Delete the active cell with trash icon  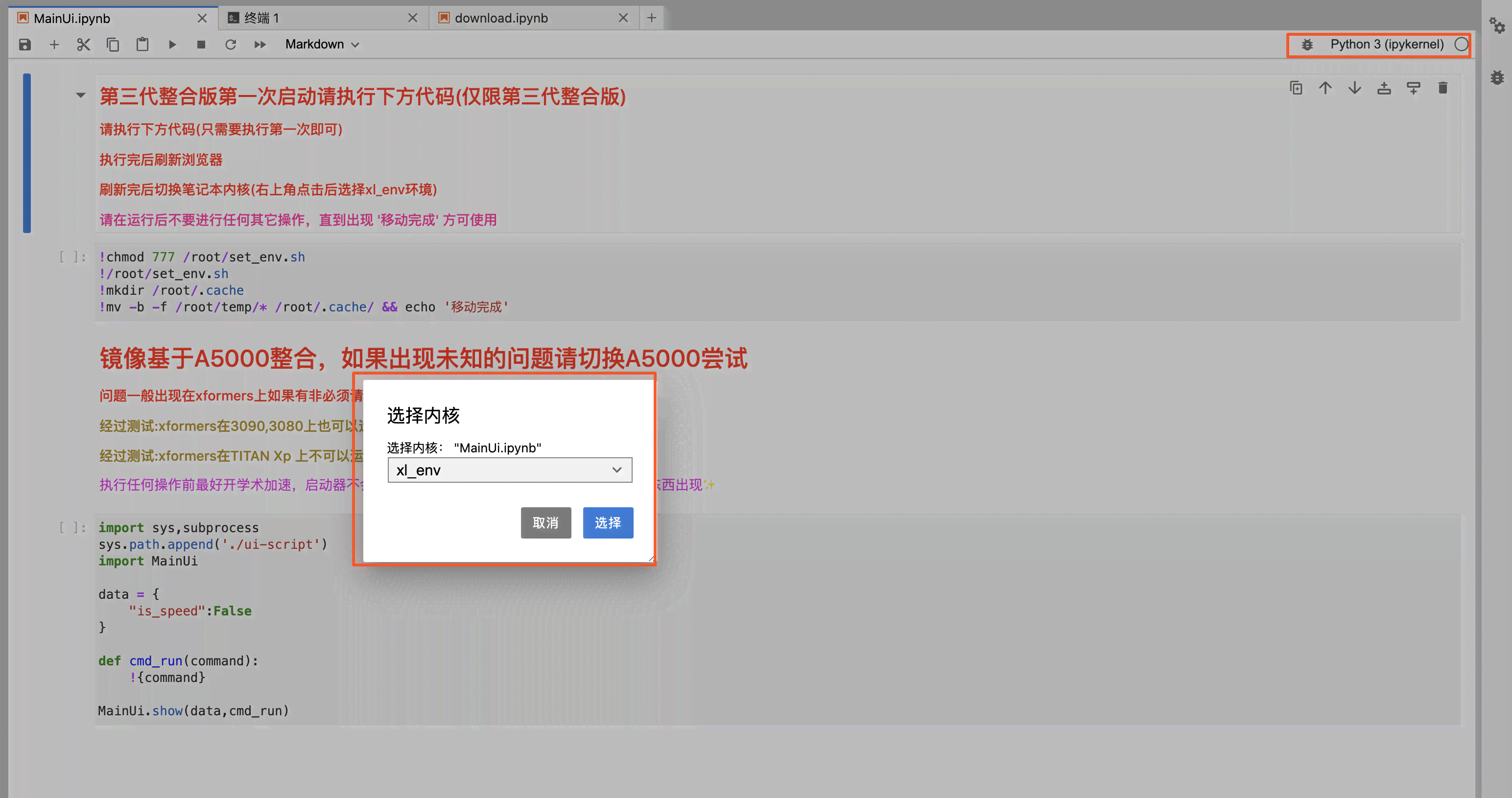pos(1443,88)
